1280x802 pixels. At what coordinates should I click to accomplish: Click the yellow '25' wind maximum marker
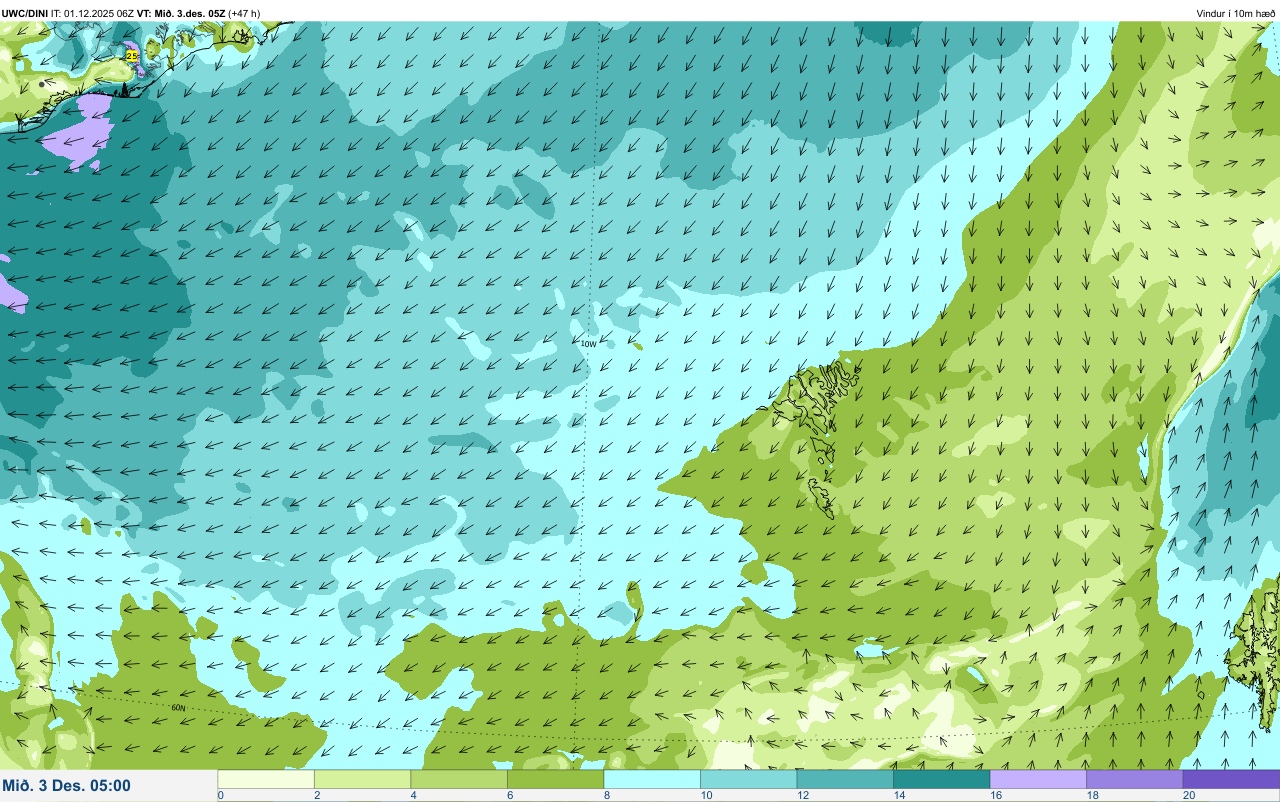click(x=132, y=56)
